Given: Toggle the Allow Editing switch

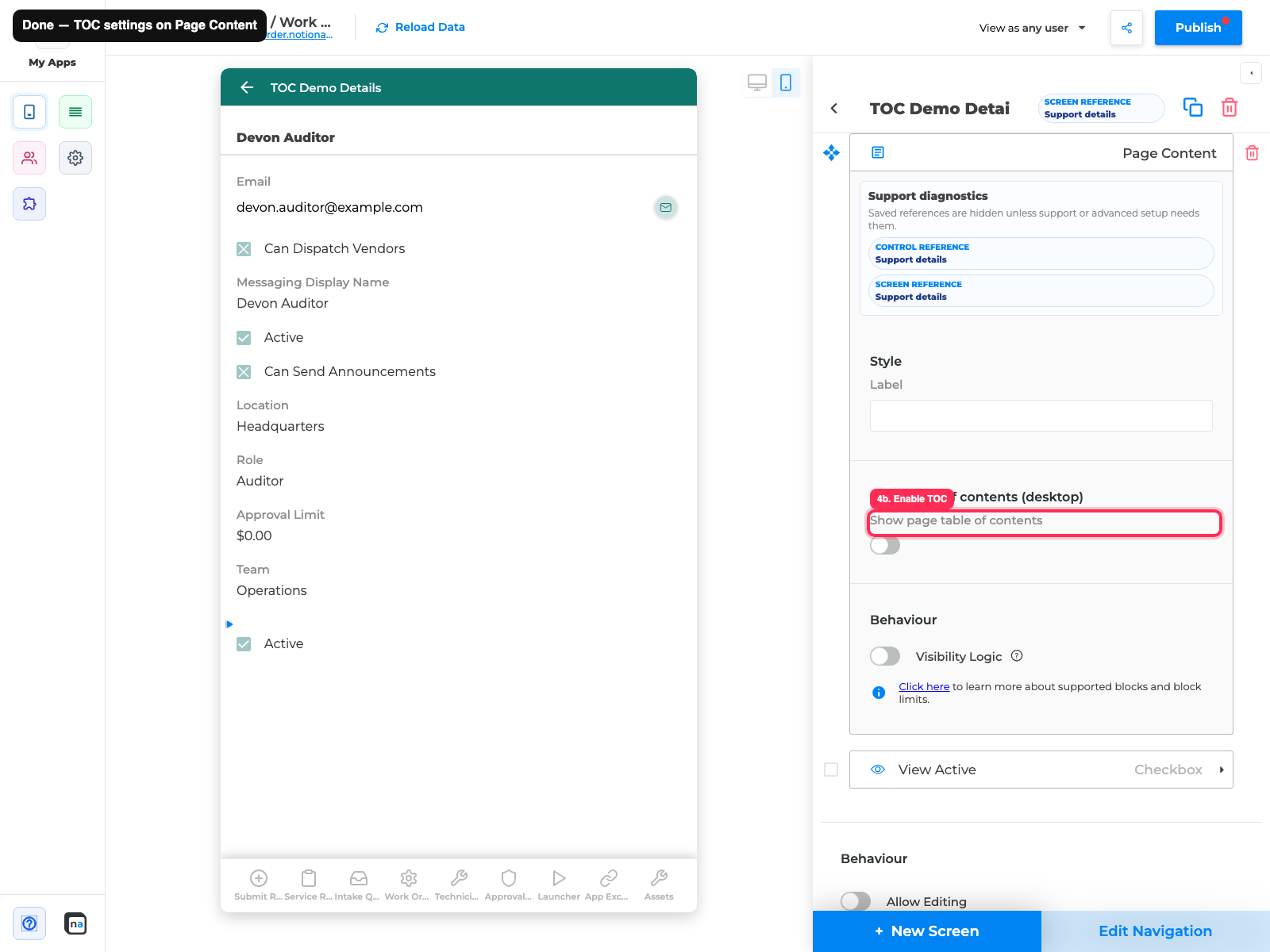Looking at the screenshot, I should [x=856, y=901].
